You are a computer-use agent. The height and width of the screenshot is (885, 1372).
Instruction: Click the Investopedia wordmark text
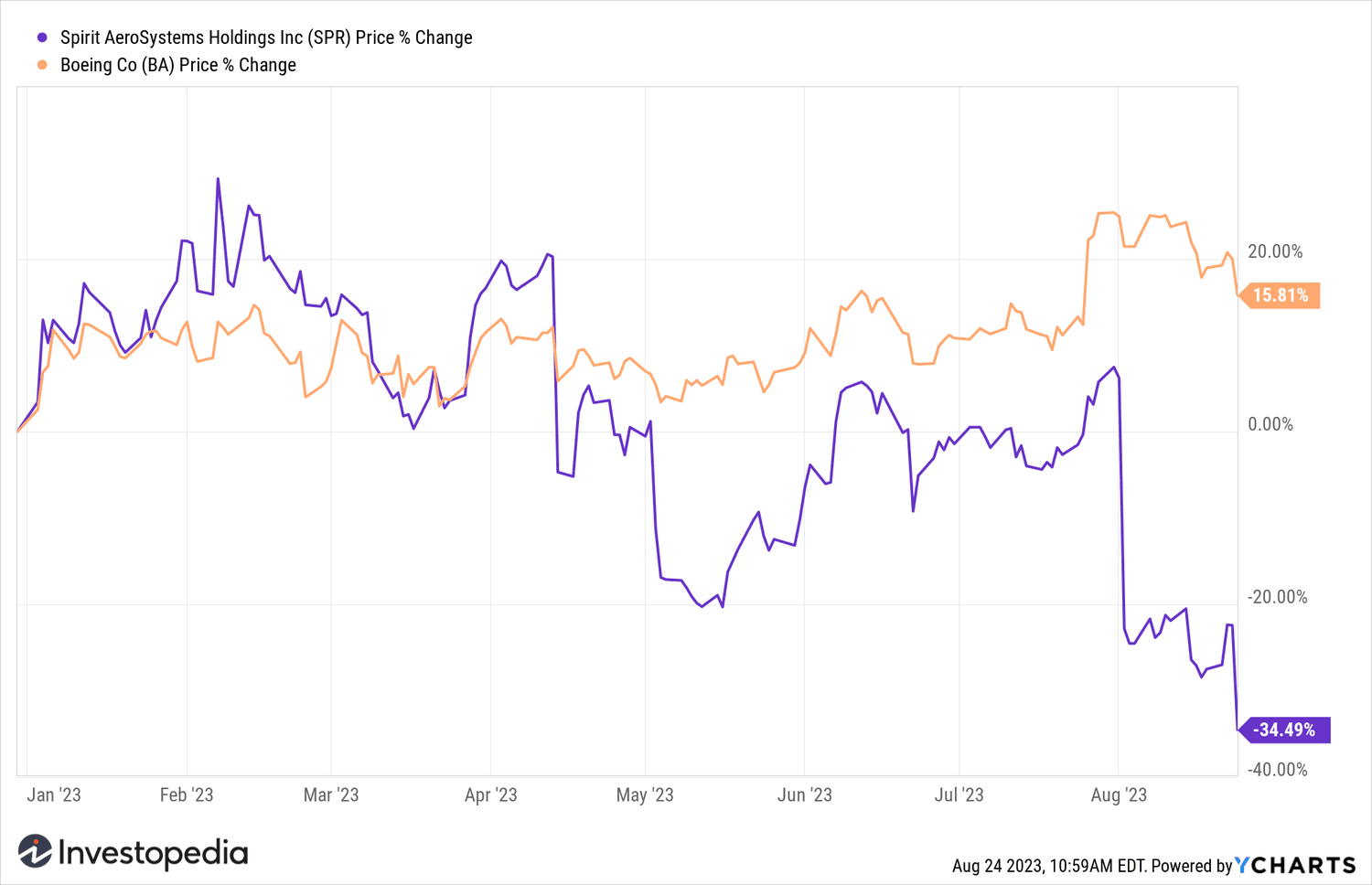[153, 853]
